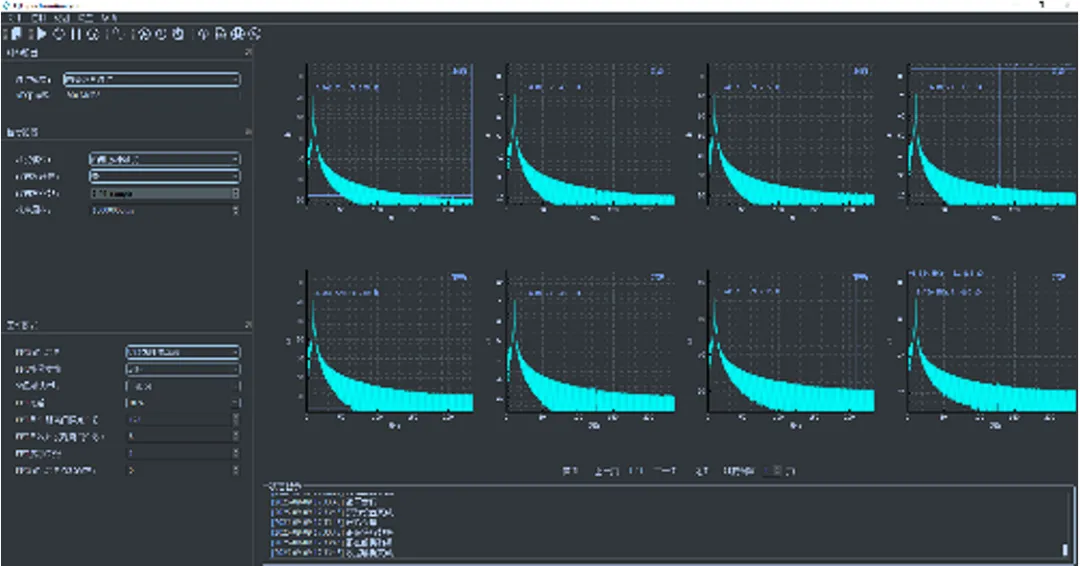Open the first dropdown in the bottom left panel
1080x566 pixels.
point(182,352)
